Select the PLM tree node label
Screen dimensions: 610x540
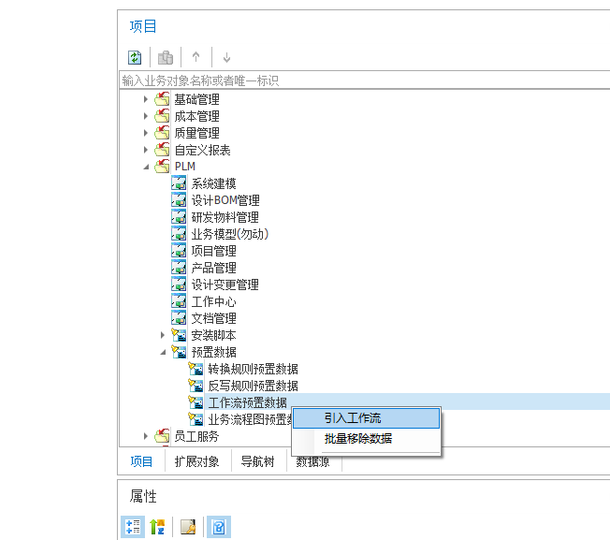(185, 166)
